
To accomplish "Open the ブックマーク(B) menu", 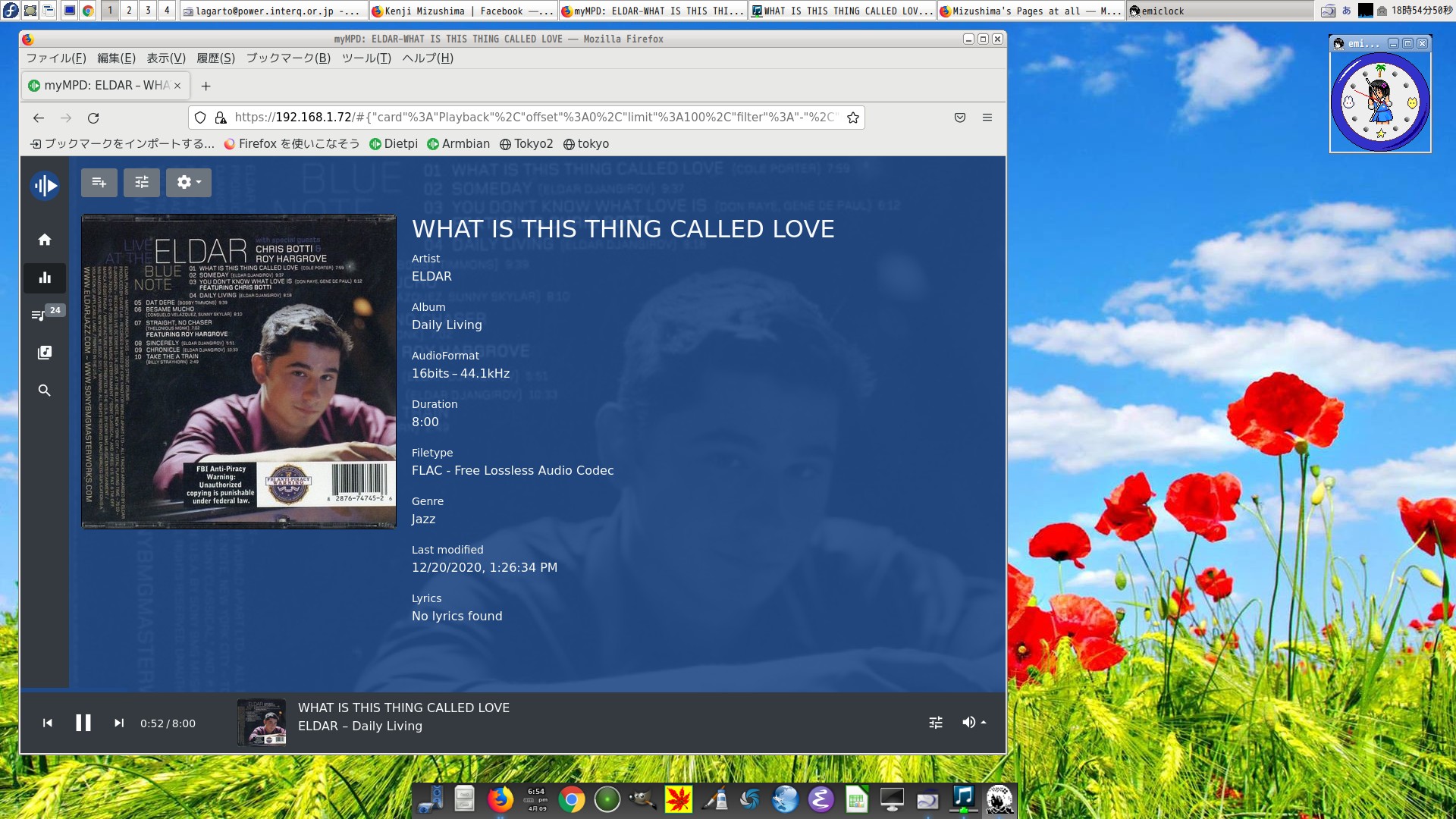I will click(288, 58).
